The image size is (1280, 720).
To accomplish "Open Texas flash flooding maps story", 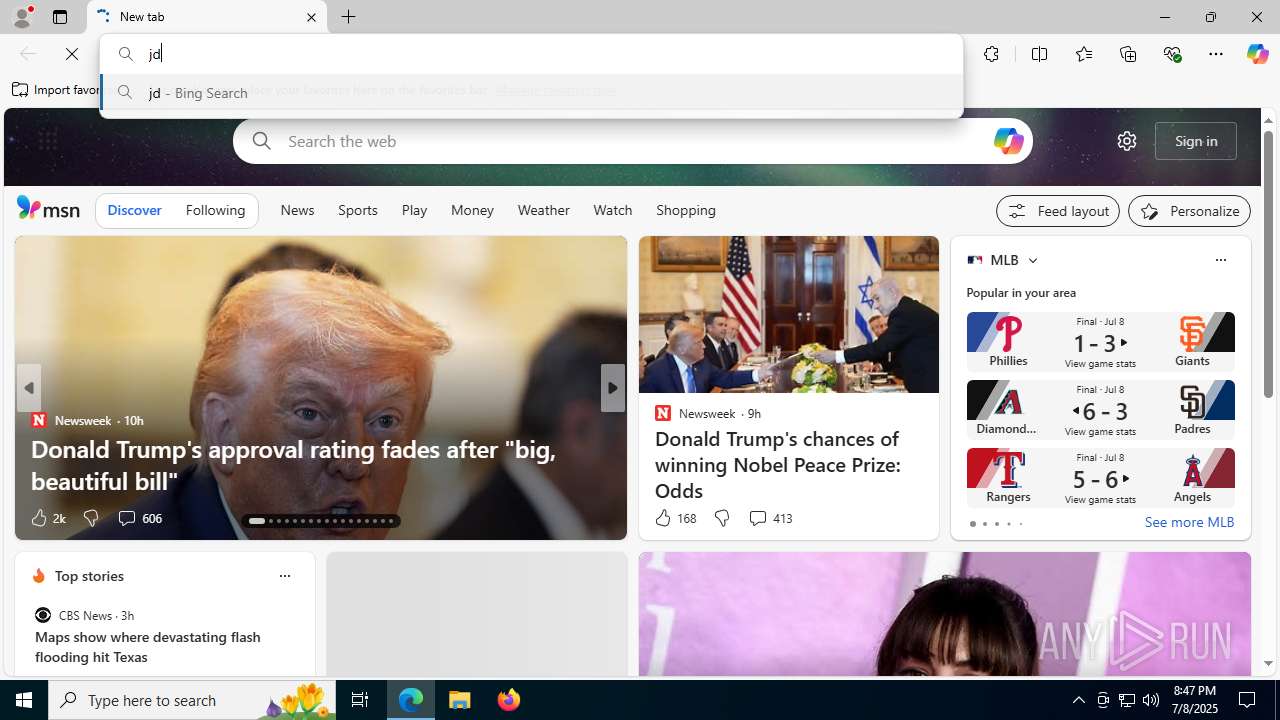I will click(x=148, y=647).
